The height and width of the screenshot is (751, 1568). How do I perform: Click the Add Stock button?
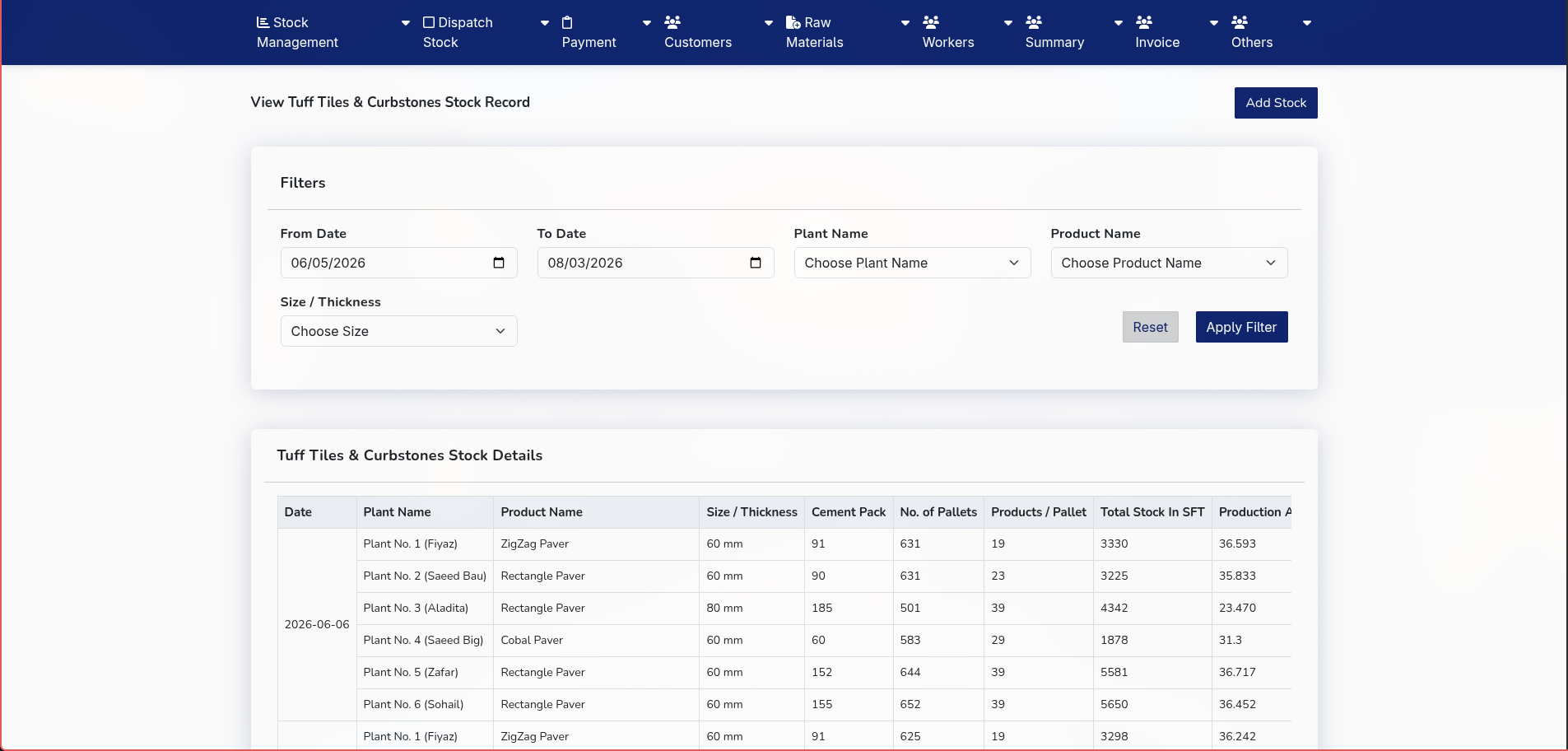point(1276,103)
